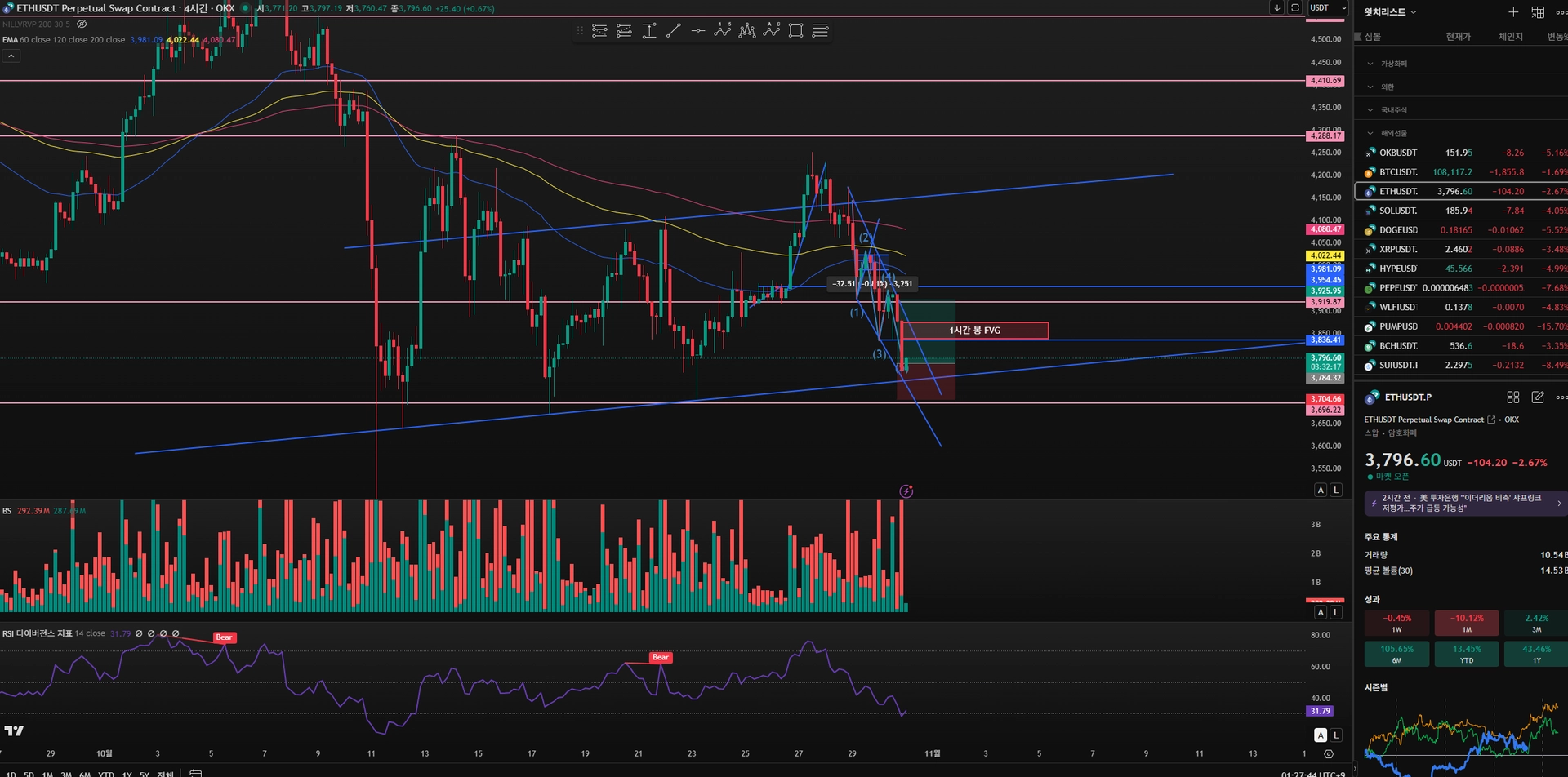Open chart settings gear at axis corner
1568x777 pixels.
[1329, 754]
